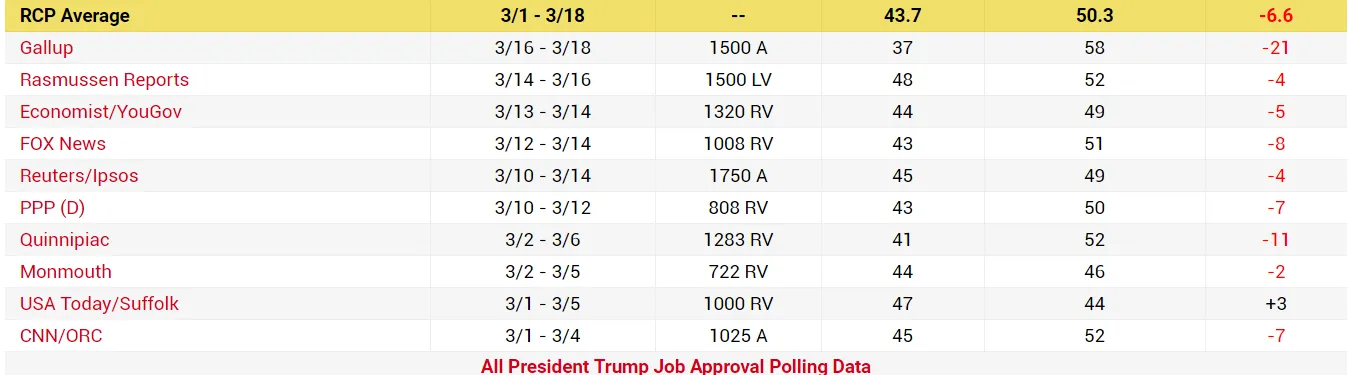The width and height of the screenshot is (1348, 375).
Task: Click Quinnipiac's -11 spread value
Action: pyautogui.click(x=1275, y=240)
